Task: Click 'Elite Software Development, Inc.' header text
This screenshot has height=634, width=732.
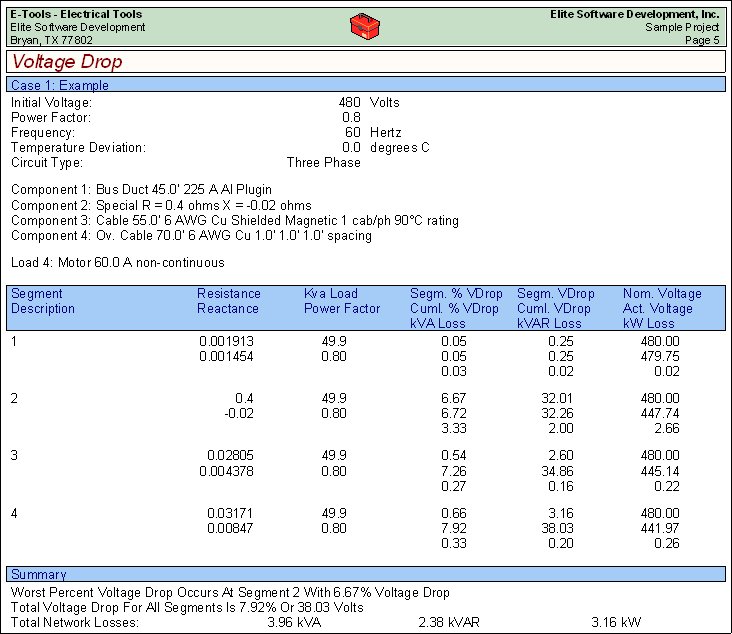Action: click(x=634, y=14)
